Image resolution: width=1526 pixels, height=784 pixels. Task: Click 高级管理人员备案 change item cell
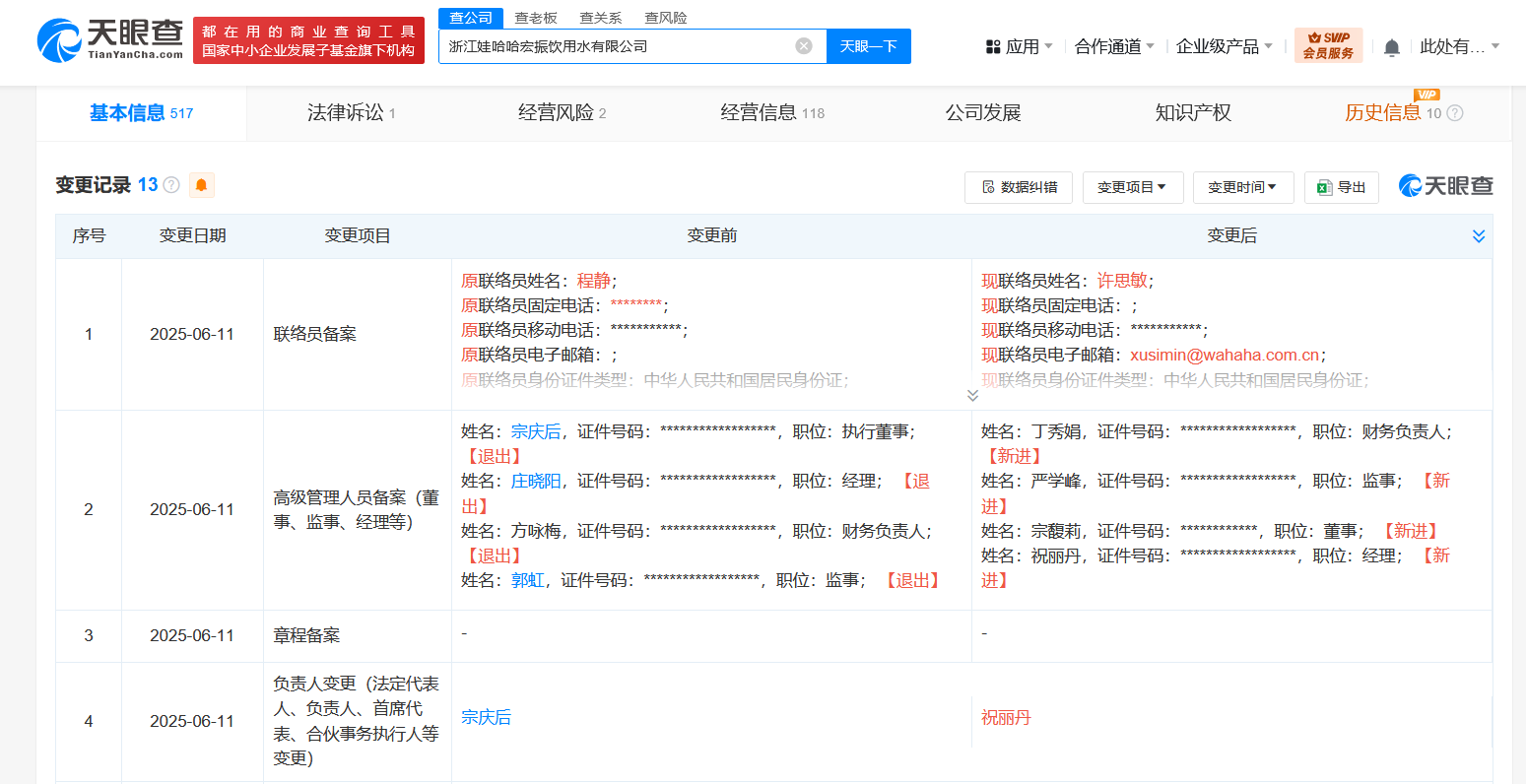(357, 509)
